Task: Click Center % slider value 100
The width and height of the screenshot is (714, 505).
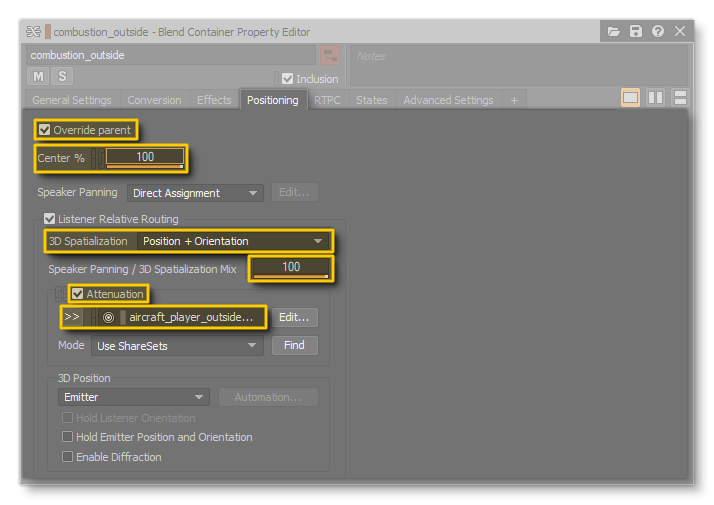Action: (x=145, y=158)
